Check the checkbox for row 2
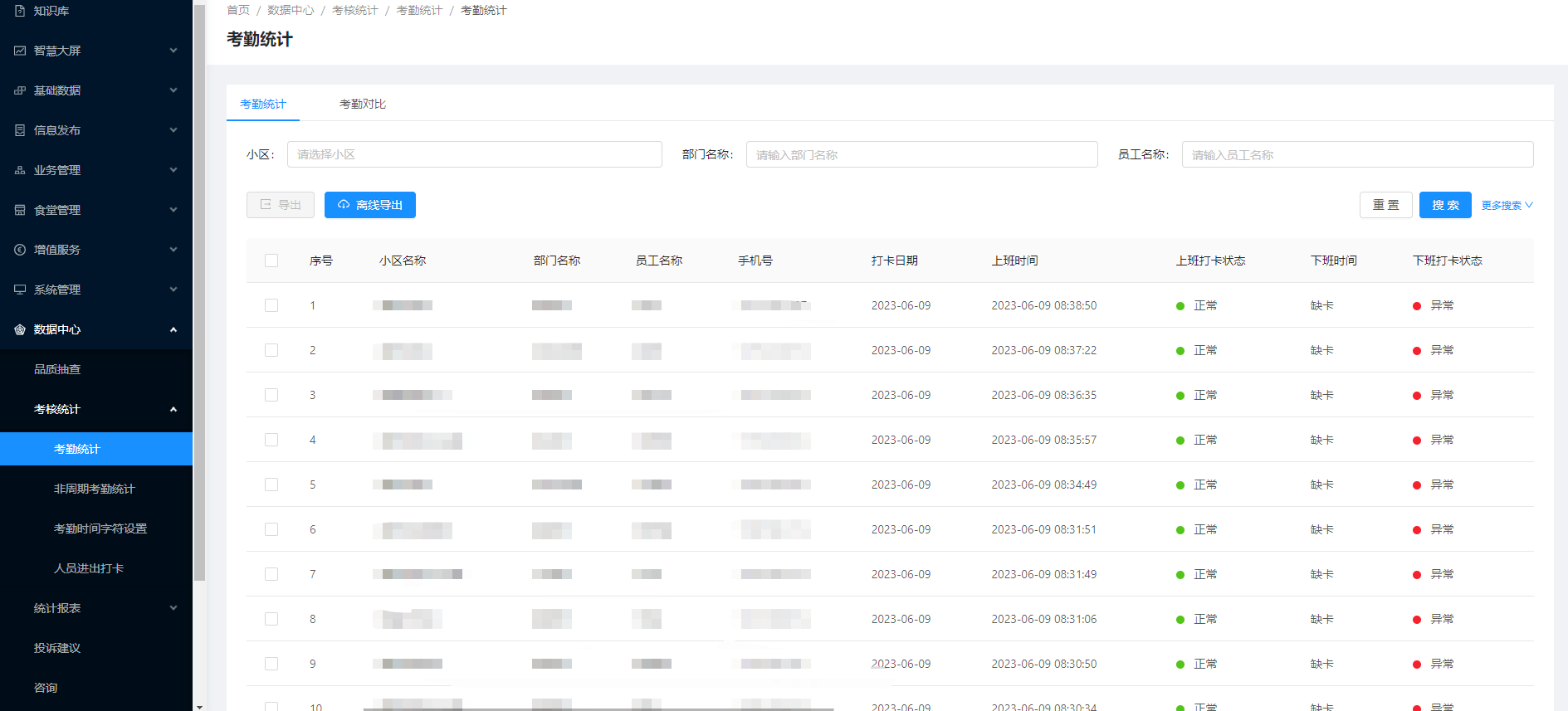This screenshot has height=711, width=1568. [271, 350]
